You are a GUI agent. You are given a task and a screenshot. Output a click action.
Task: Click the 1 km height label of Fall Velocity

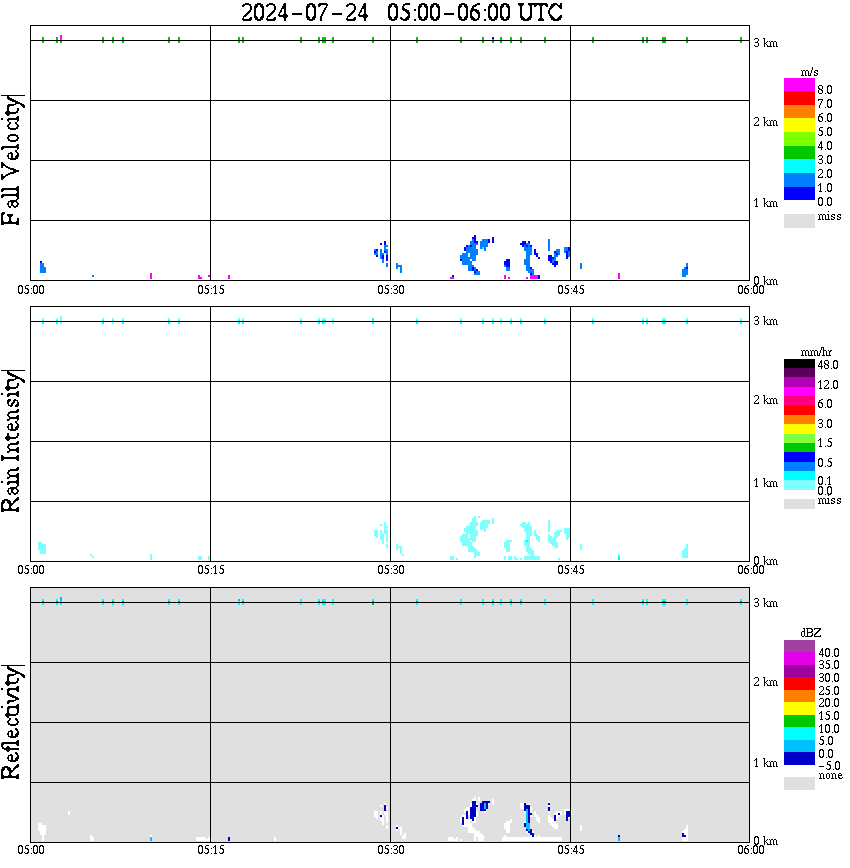765,203
